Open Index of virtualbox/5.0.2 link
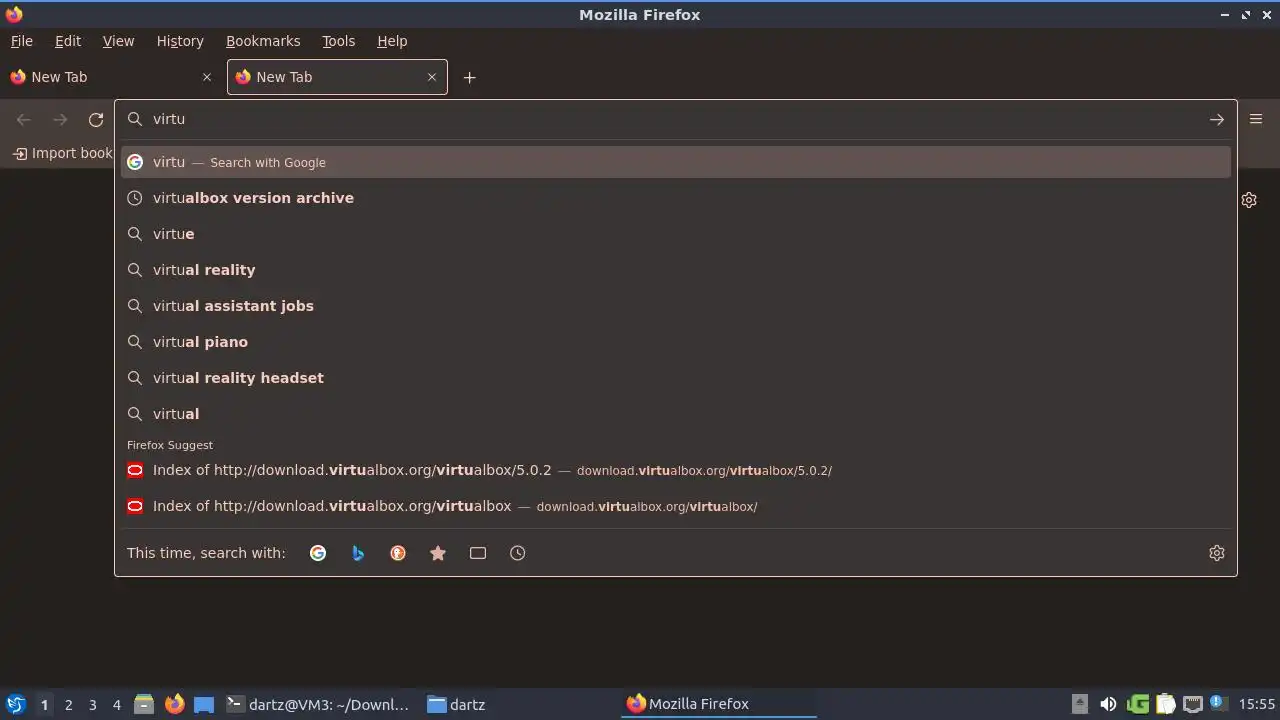Viewport: 1280px width, 720px height. [676, 470]
